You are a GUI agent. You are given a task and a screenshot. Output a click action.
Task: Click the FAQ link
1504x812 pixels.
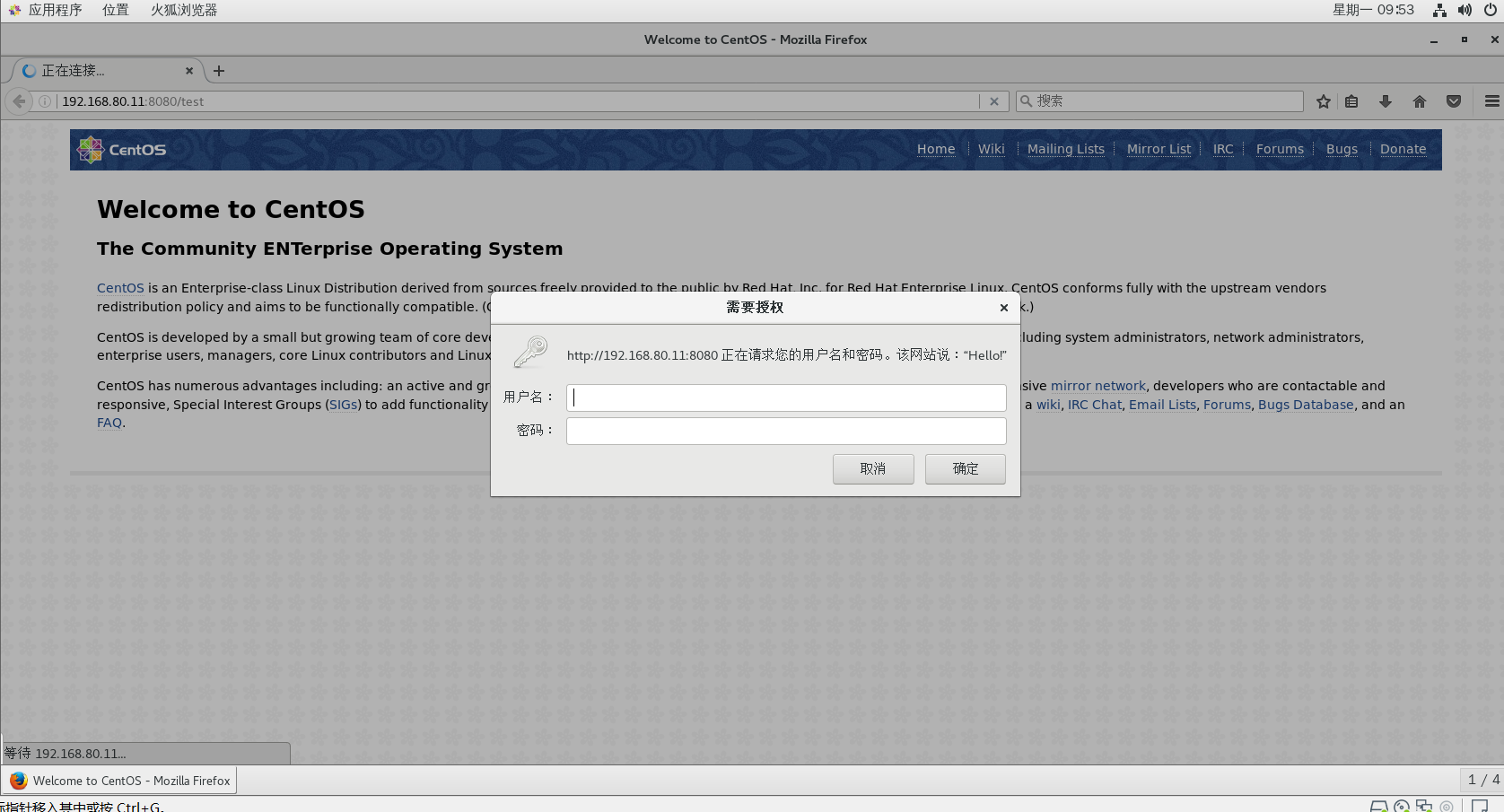click(109, 423)
